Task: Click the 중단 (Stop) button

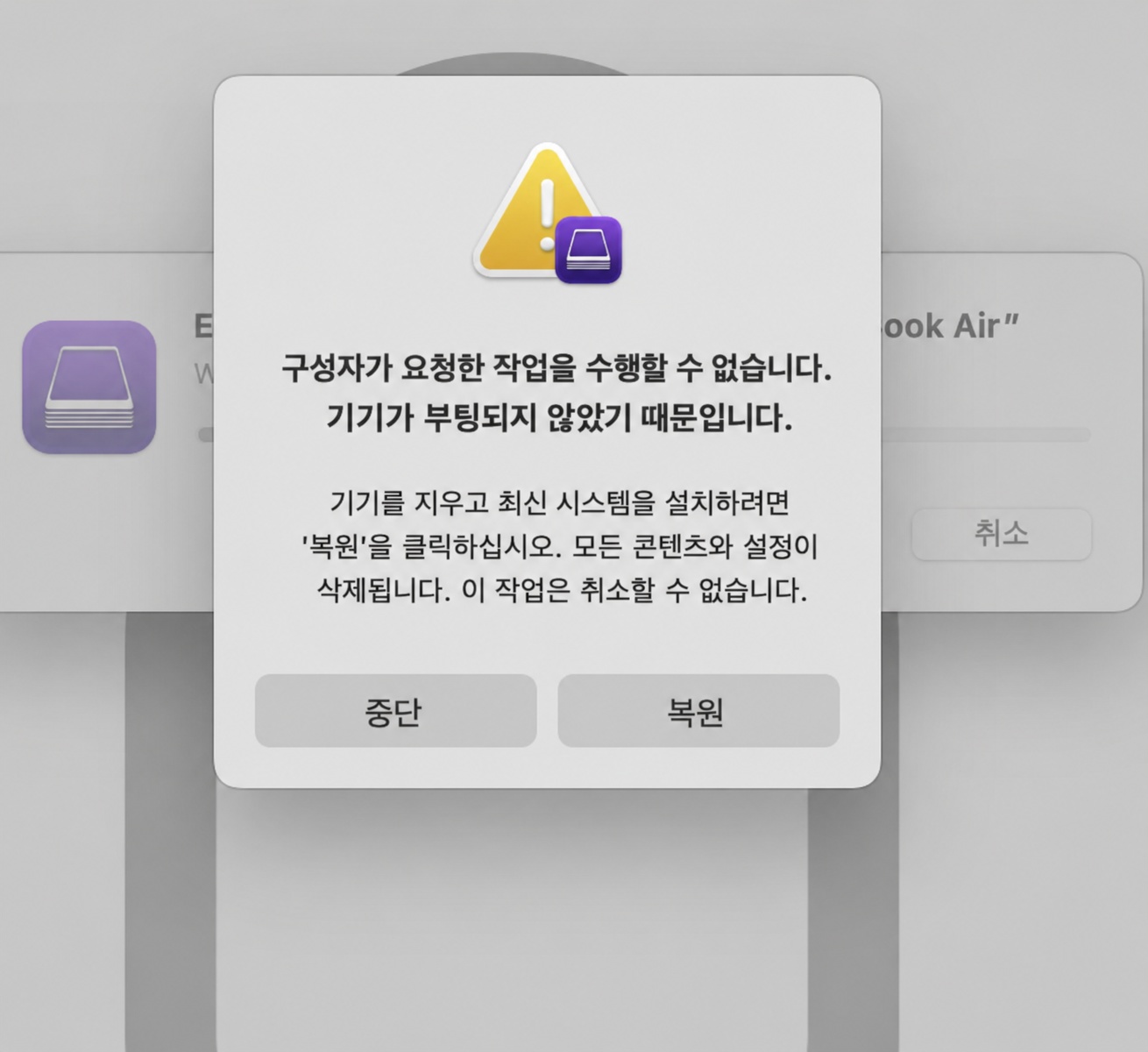Action: coord(395,711)
